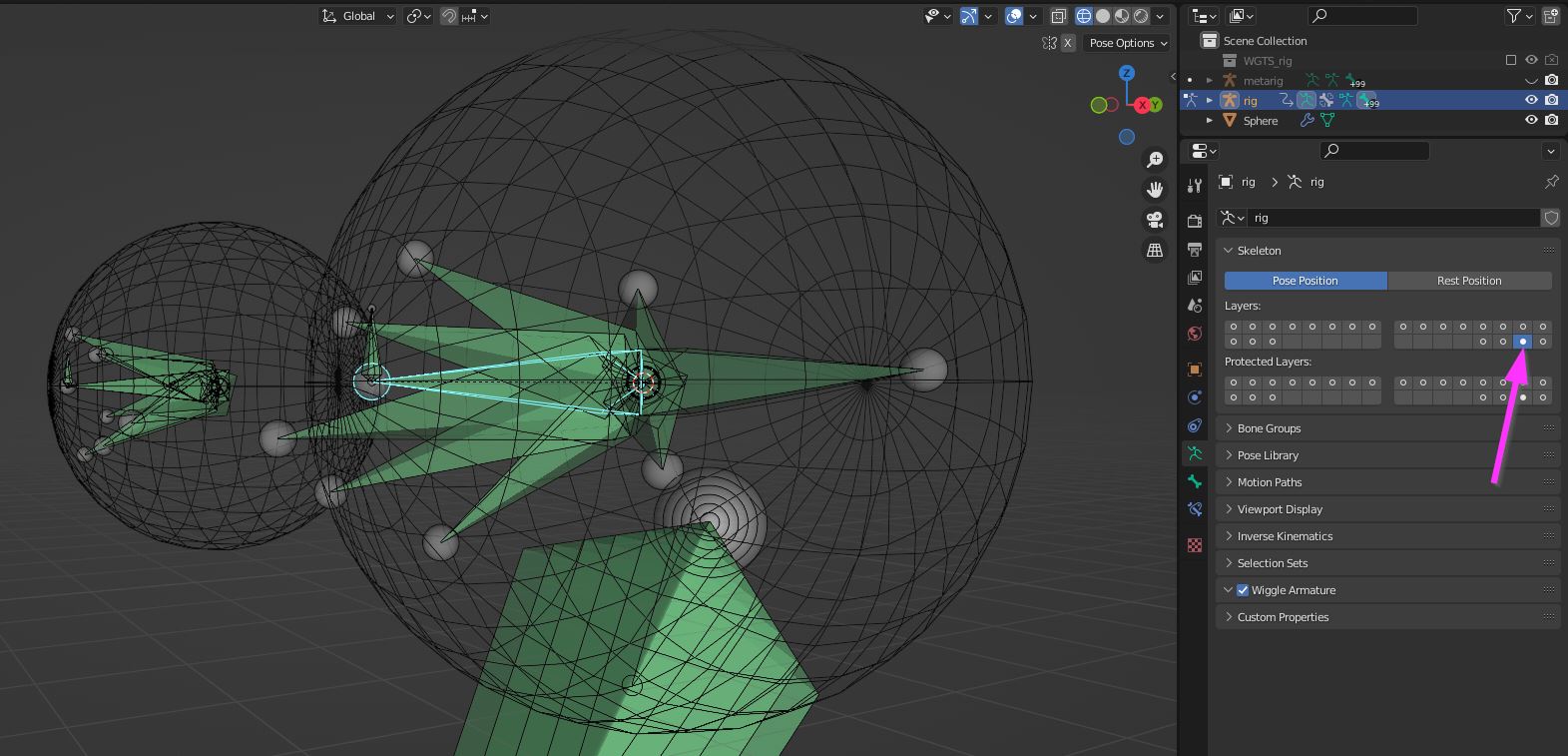
Task: Open the snapping options dropdown
Action: pyautogui.click(x=475, y=16)
